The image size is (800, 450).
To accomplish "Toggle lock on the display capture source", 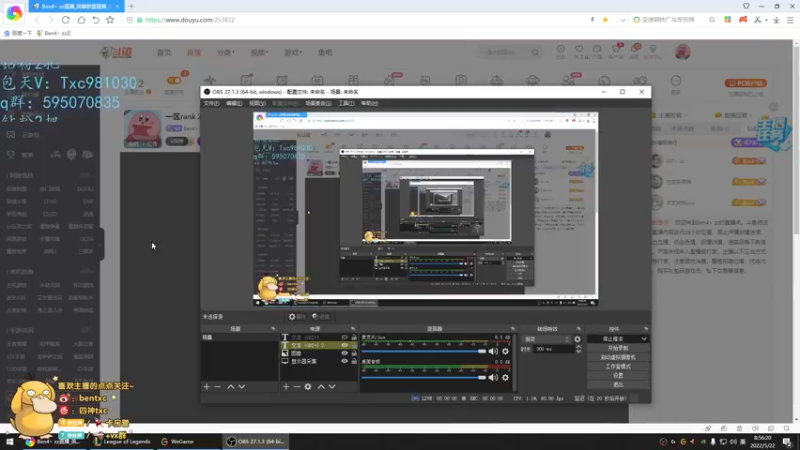I will tap(354, 361).
